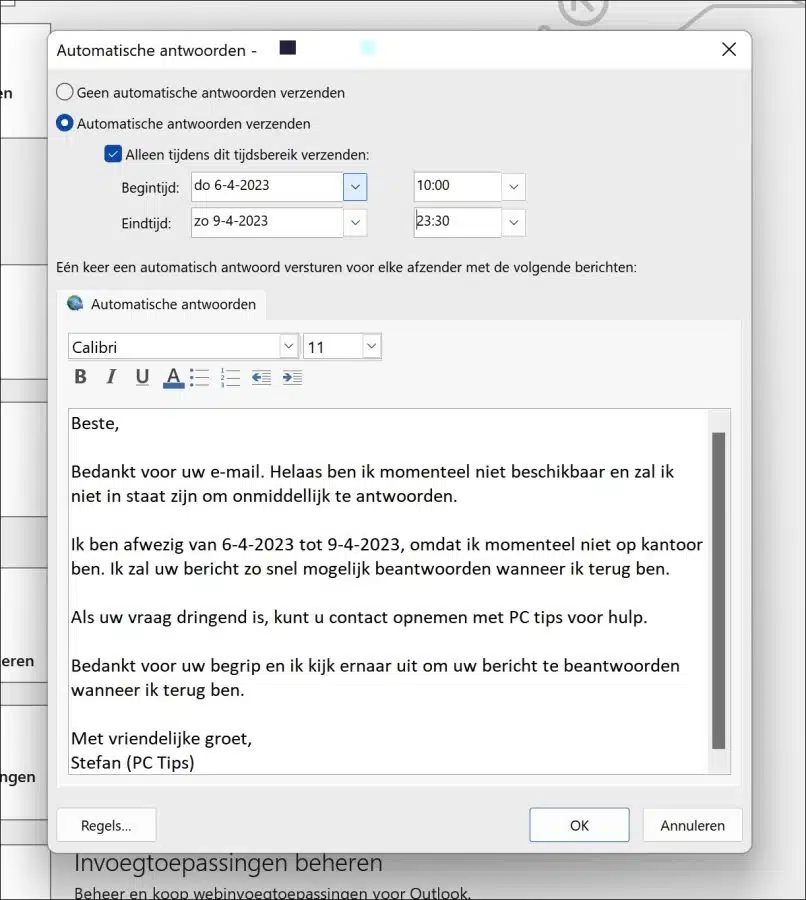
Task: Click the Eindtijd date field zo 9-4-2023
Action: point(267,222)
